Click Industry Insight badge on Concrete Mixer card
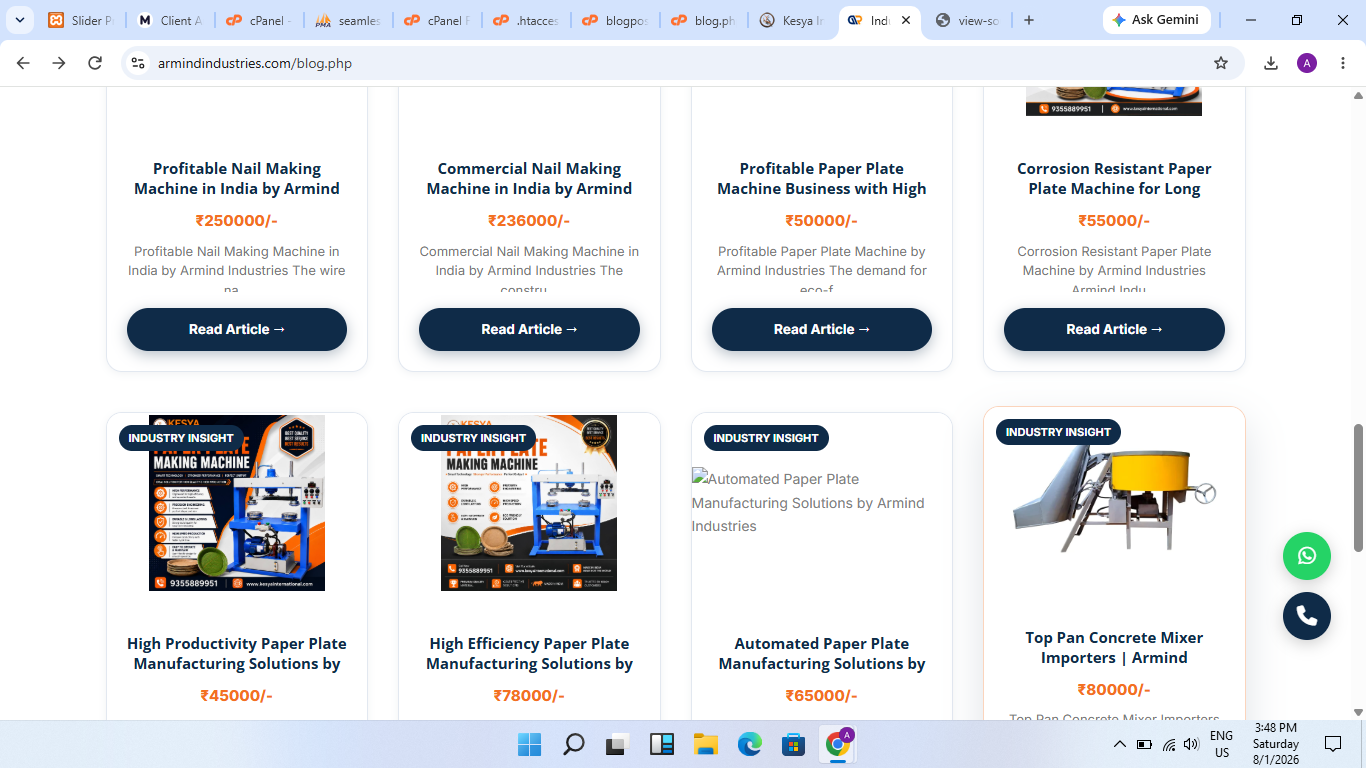 pos(1058,432)
